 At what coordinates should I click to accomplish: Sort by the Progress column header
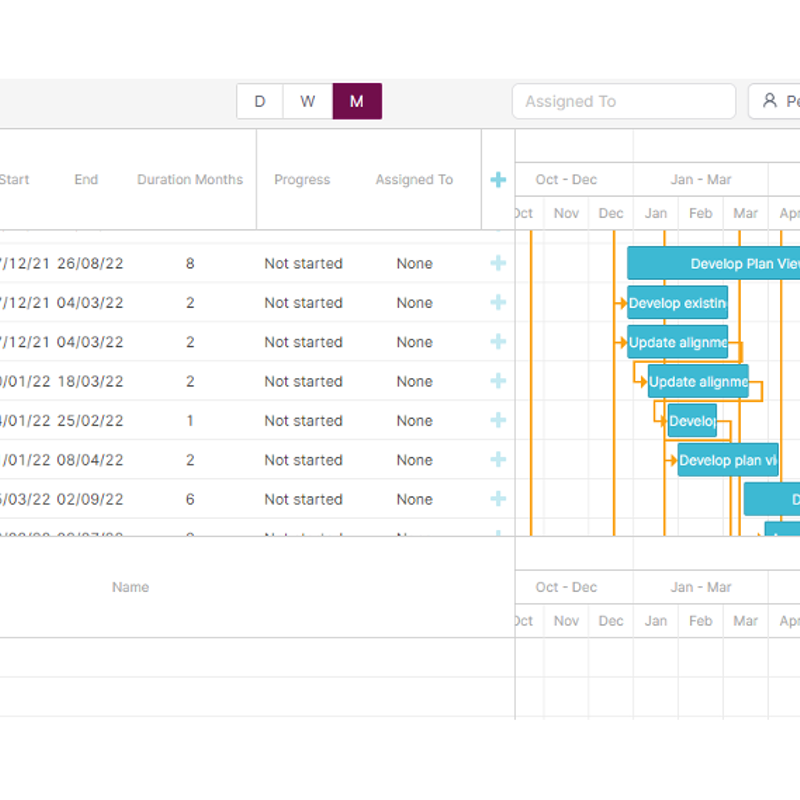click(302, 180)
